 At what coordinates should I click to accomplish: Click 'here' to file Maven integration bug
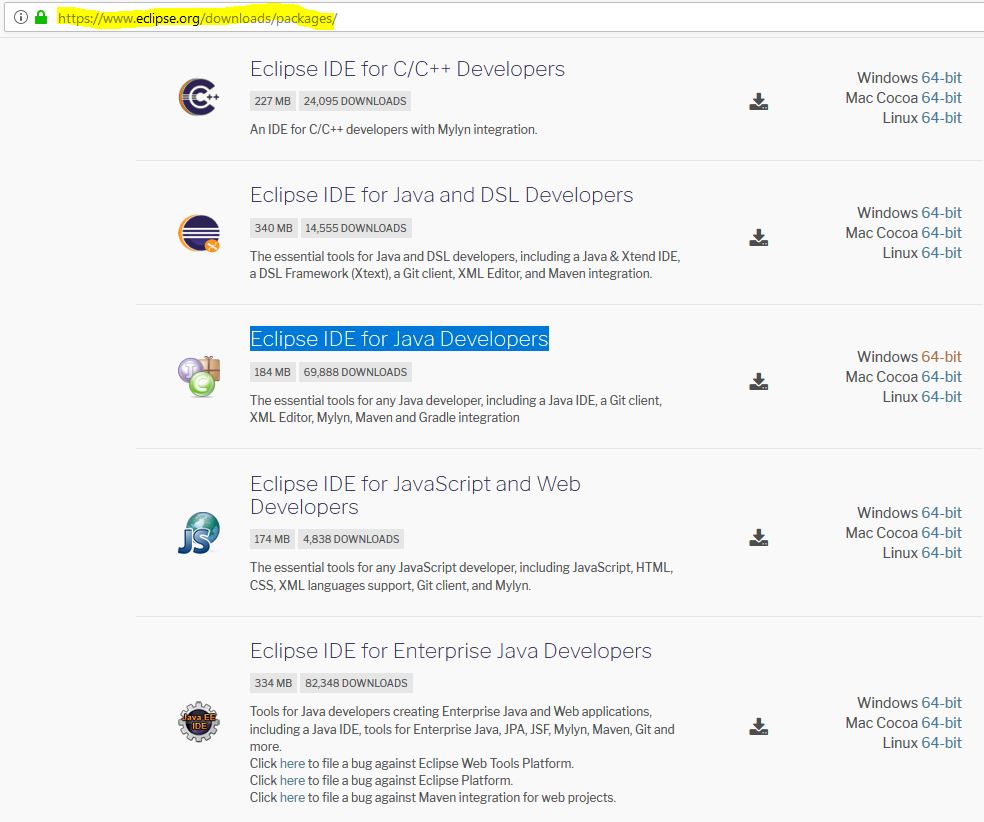point(292,798)
